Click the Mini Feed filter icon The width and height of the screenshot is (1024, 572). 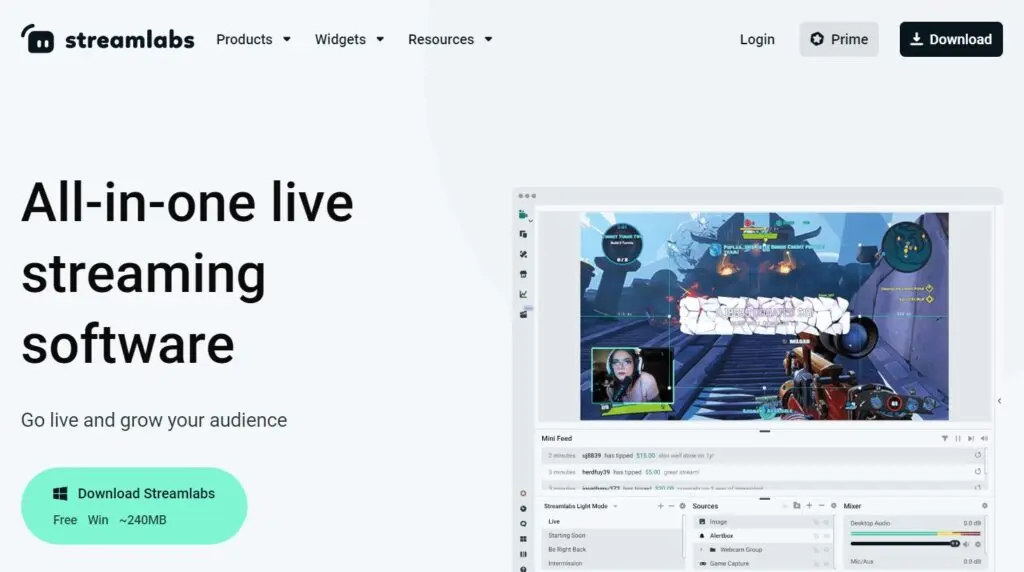[x=944, y=439]
